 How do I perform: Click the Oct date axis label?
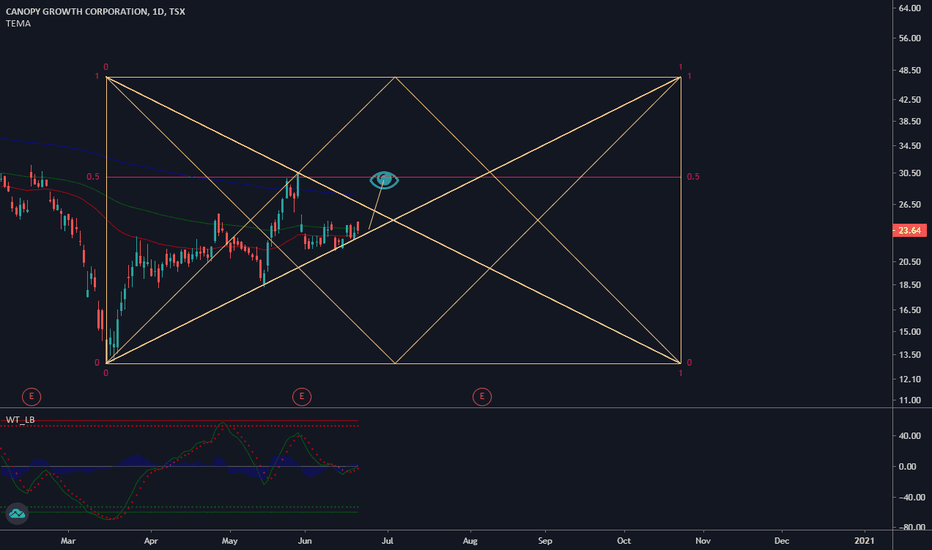624,540
